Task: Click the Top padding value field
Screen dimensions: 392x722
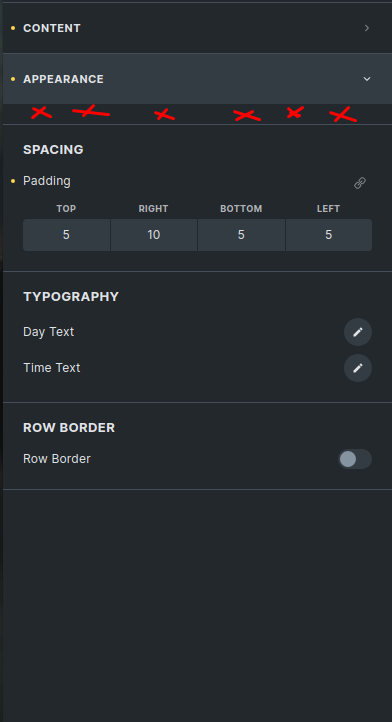Action: pyautogui.click(x=66, y=235)
